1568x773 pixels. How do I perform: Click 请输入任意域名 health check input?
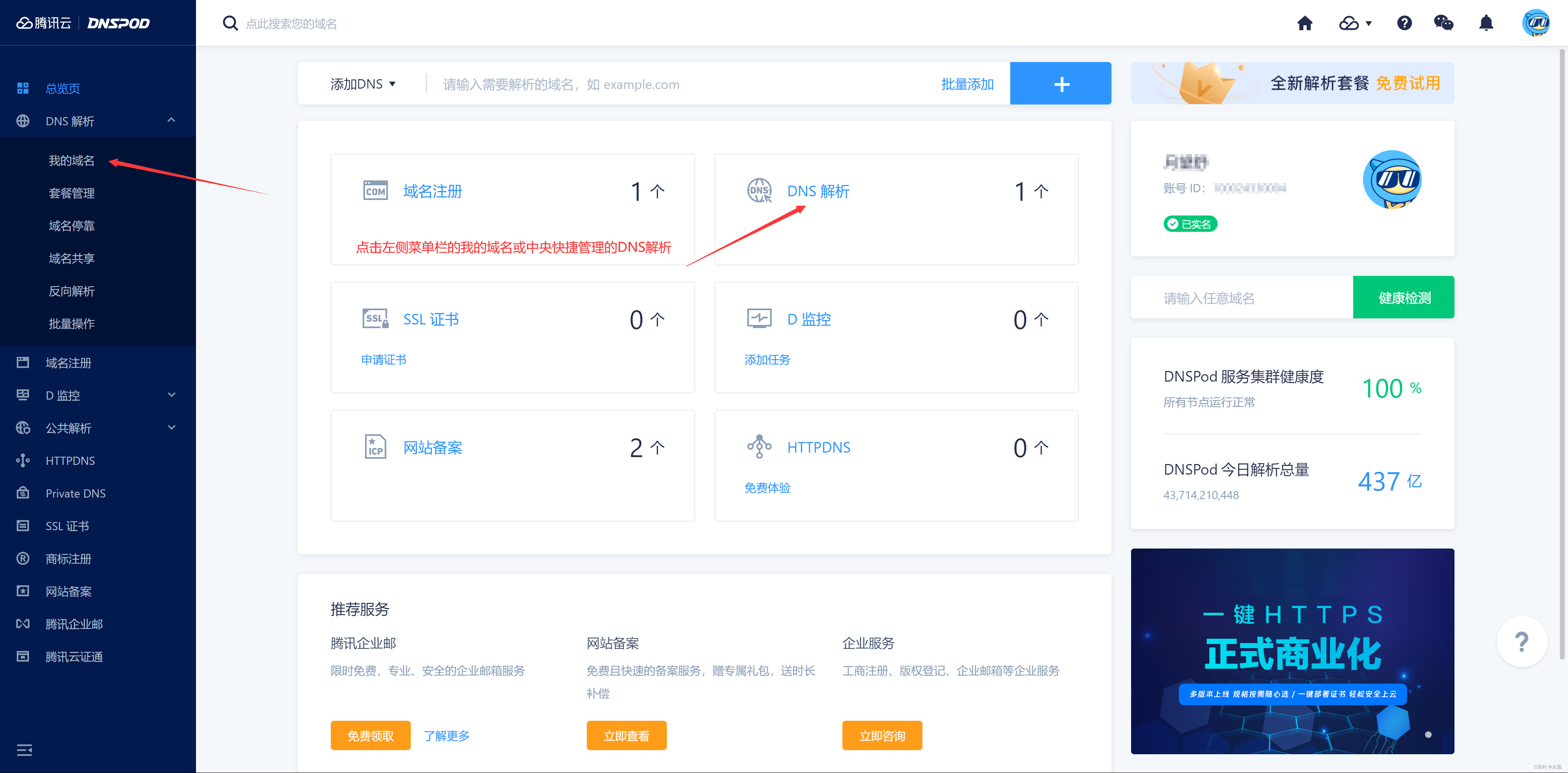(x=1241, y=298)
